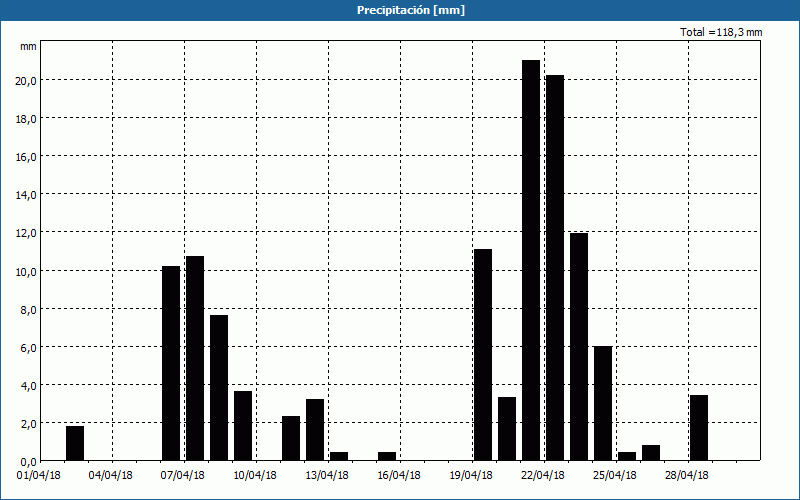The height and width of the screenshot is (500, 800).
Task: Select the 11 mm bar at the 19/04/18 gridline
Action: point(483,355)
